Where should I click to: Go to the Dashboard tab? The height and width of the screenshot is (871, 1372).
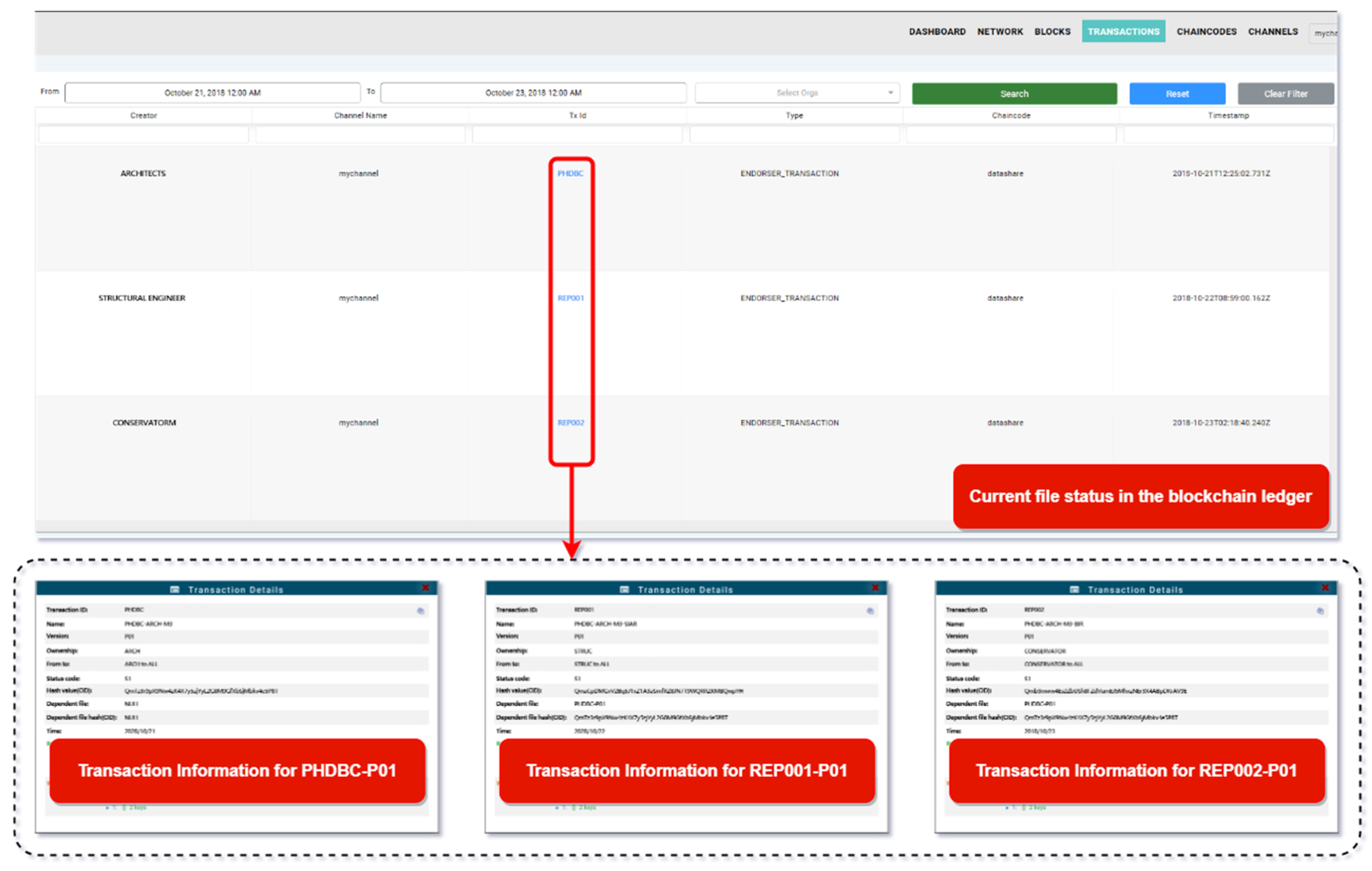pos(937,32)
